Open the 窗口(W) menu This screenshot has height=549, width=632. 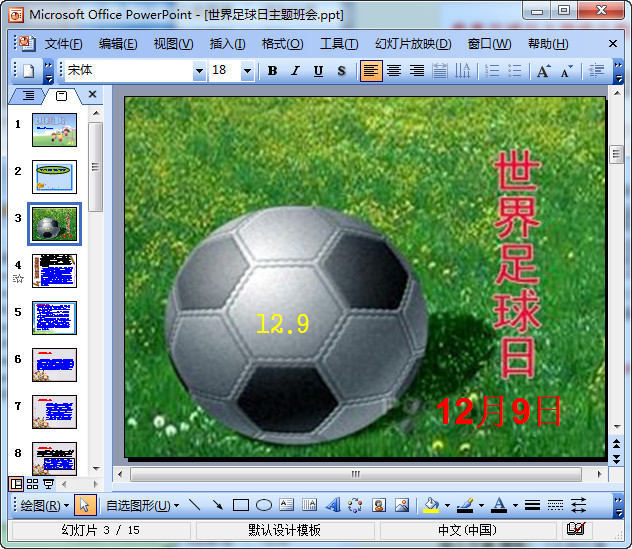point(489,44)
